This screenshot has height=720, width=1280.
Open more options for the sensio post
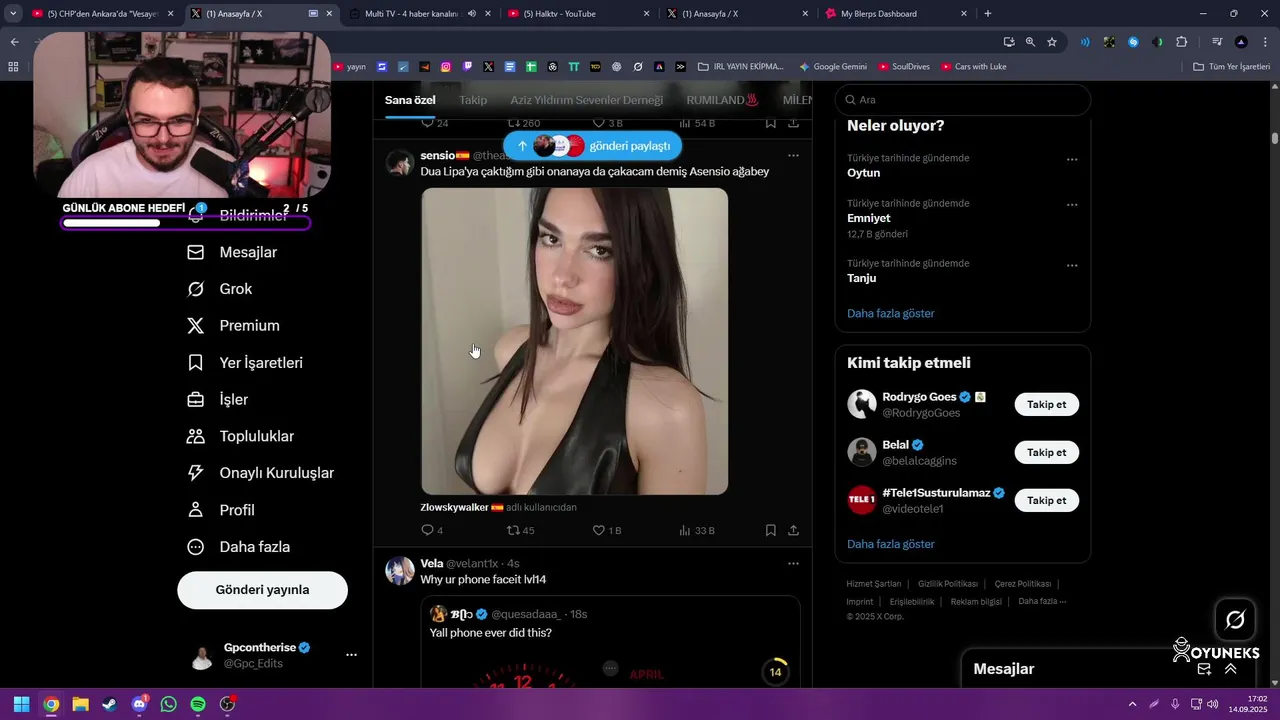[x=793, y=156]
